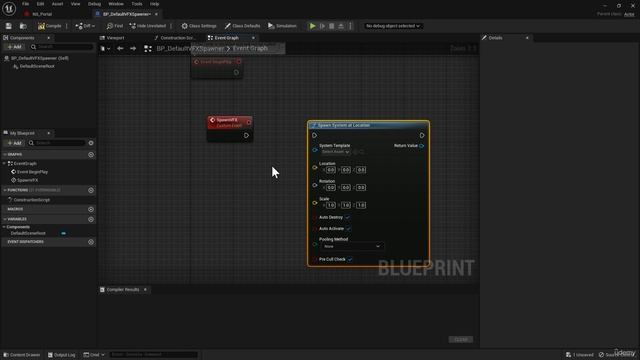
Task: Select DefaultSceneRoot in Components tree
Action: tap(37, 66)
